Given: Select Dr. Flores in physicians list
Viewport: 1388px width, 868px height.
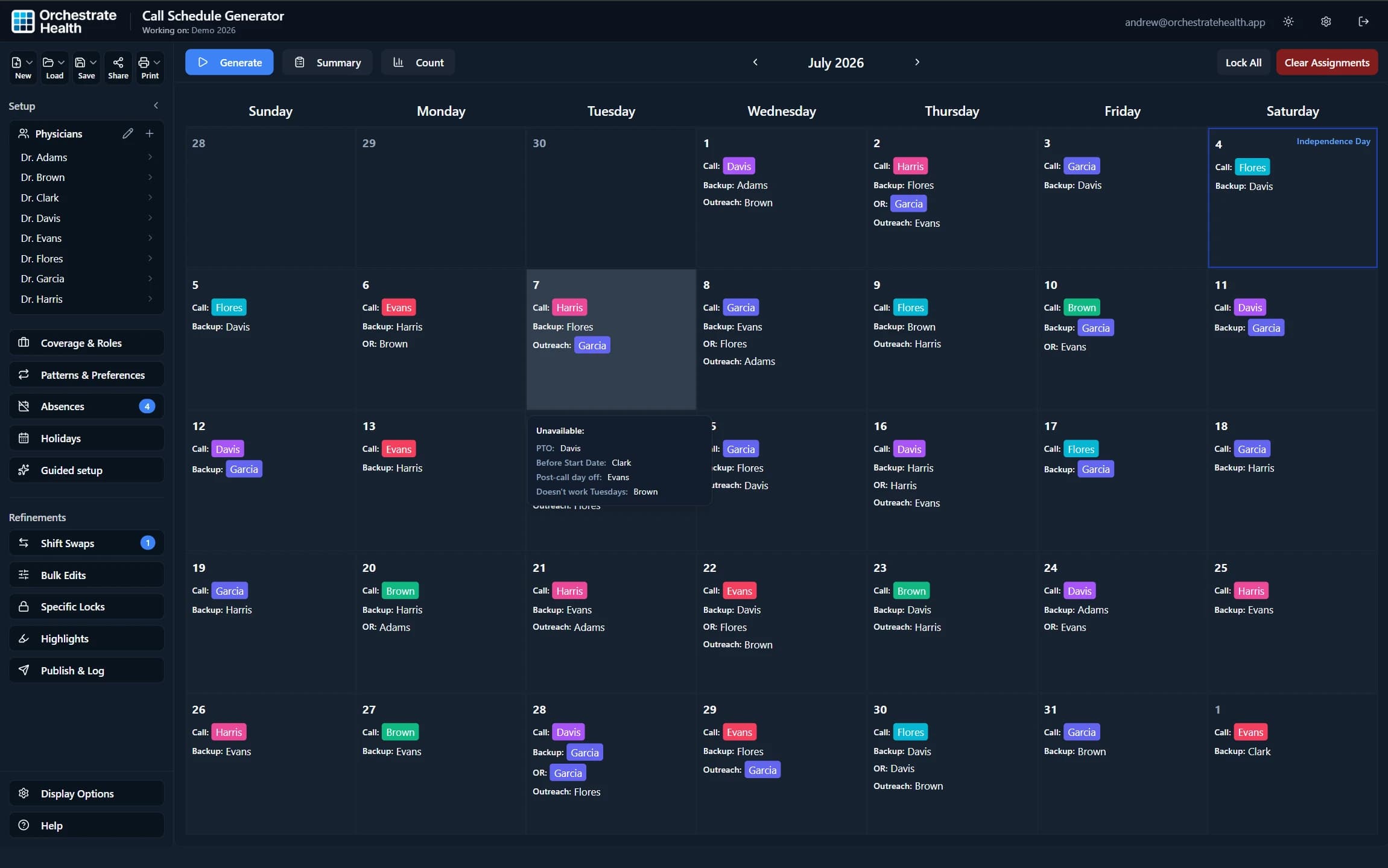Looking at the screenshot, I should pyautogui.click(x=87, y=258).
